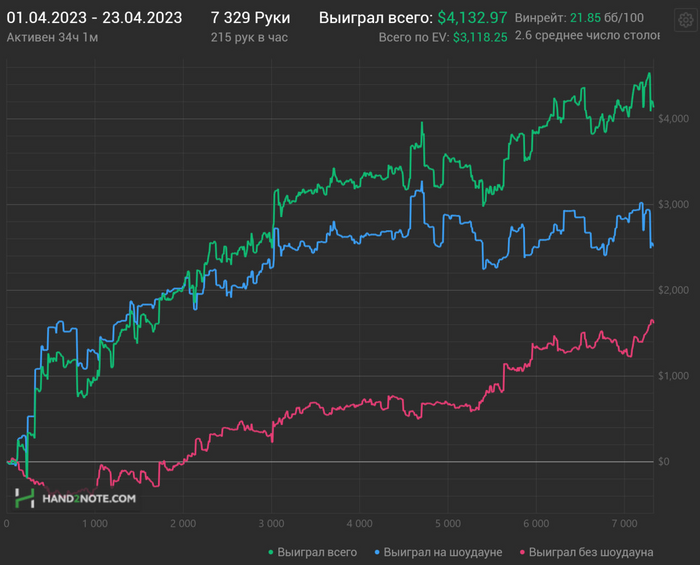Toggle the 'Выиграл на шоудауне' legend series
700x565 pixels.
(x=438, y=552)
